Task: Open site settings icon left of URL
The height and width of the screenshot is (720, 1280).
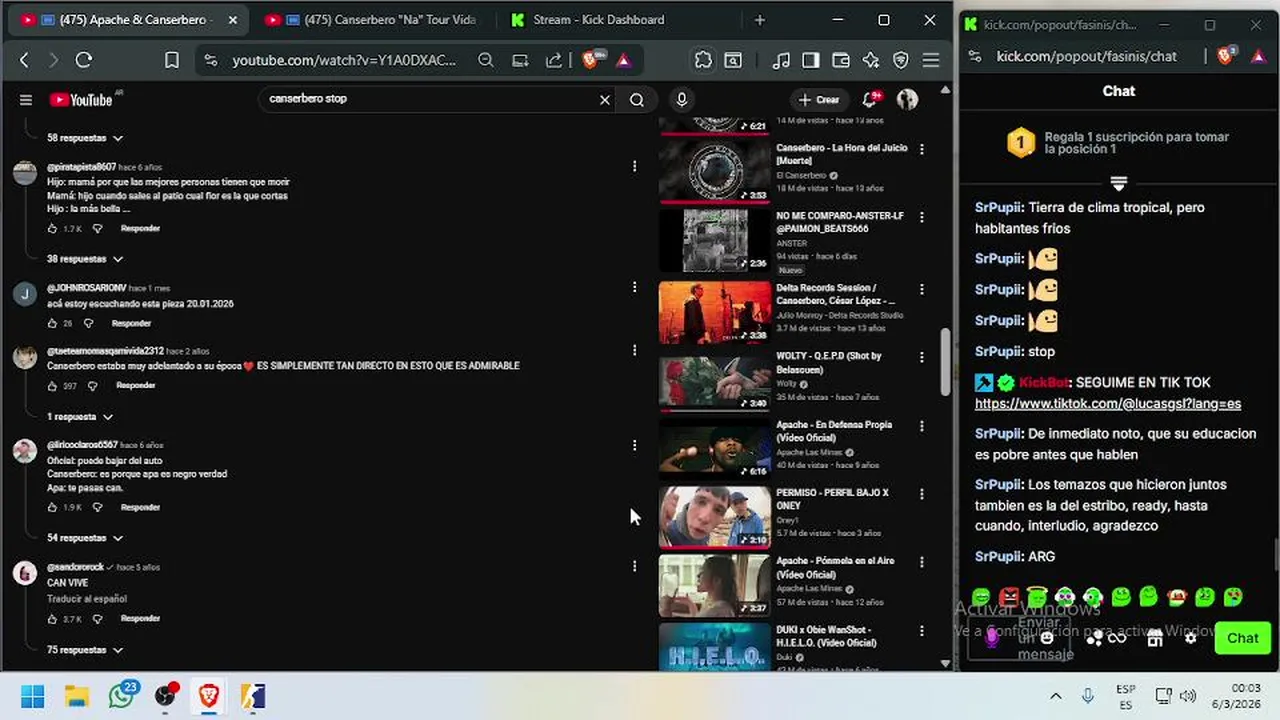Action: click(x=210, y=60)
